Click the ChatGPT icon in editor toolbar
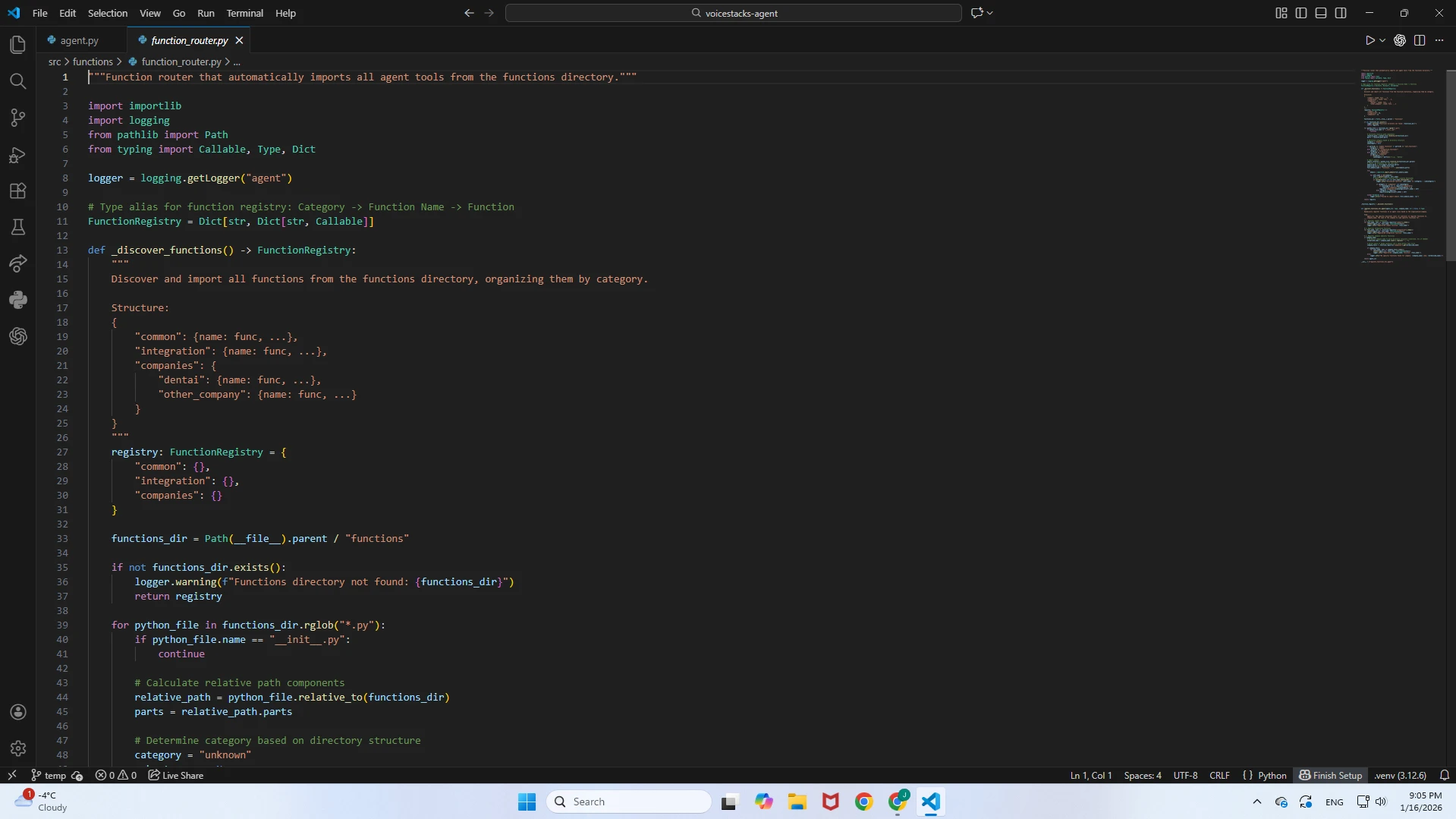The image size is (1456, 819). (x=1400, y=40)
